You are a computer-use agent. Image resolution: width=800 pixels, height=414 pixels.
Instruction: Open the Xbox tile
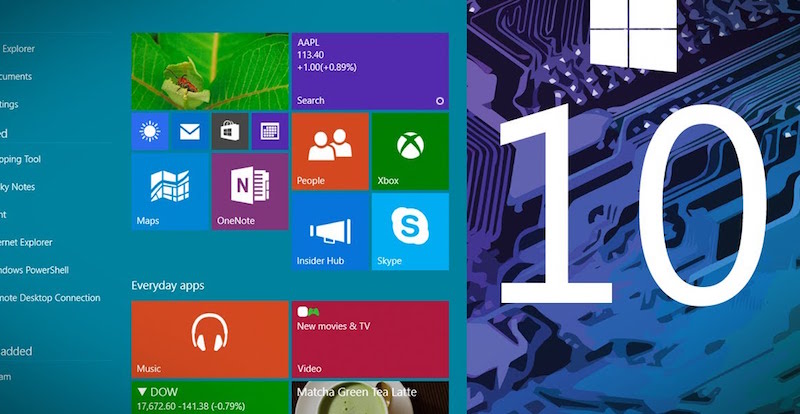tap(410, 152)
